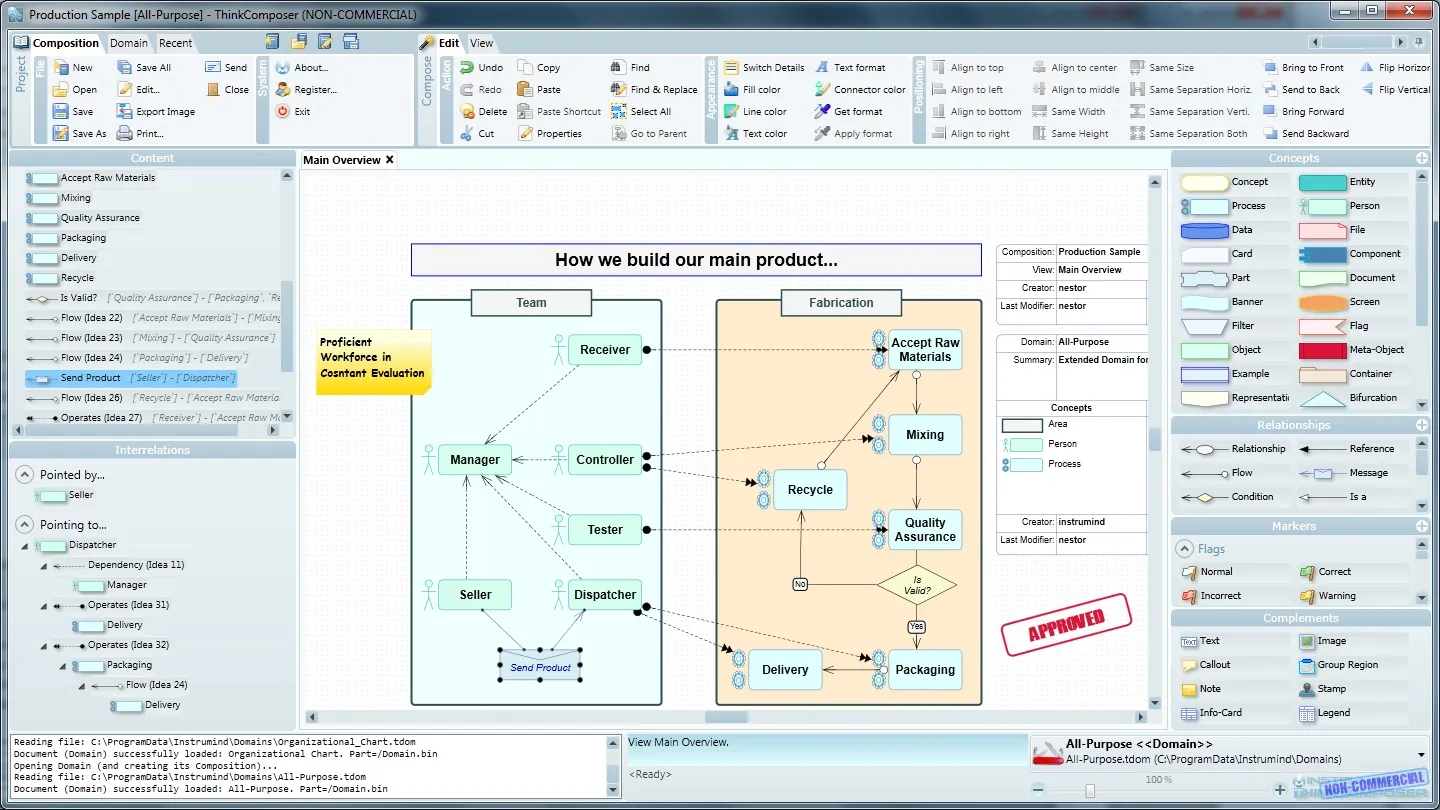The height and width of the screenshot is (810, 1440).
Task: Click Same Size positioning tool
Action: 1162,68
